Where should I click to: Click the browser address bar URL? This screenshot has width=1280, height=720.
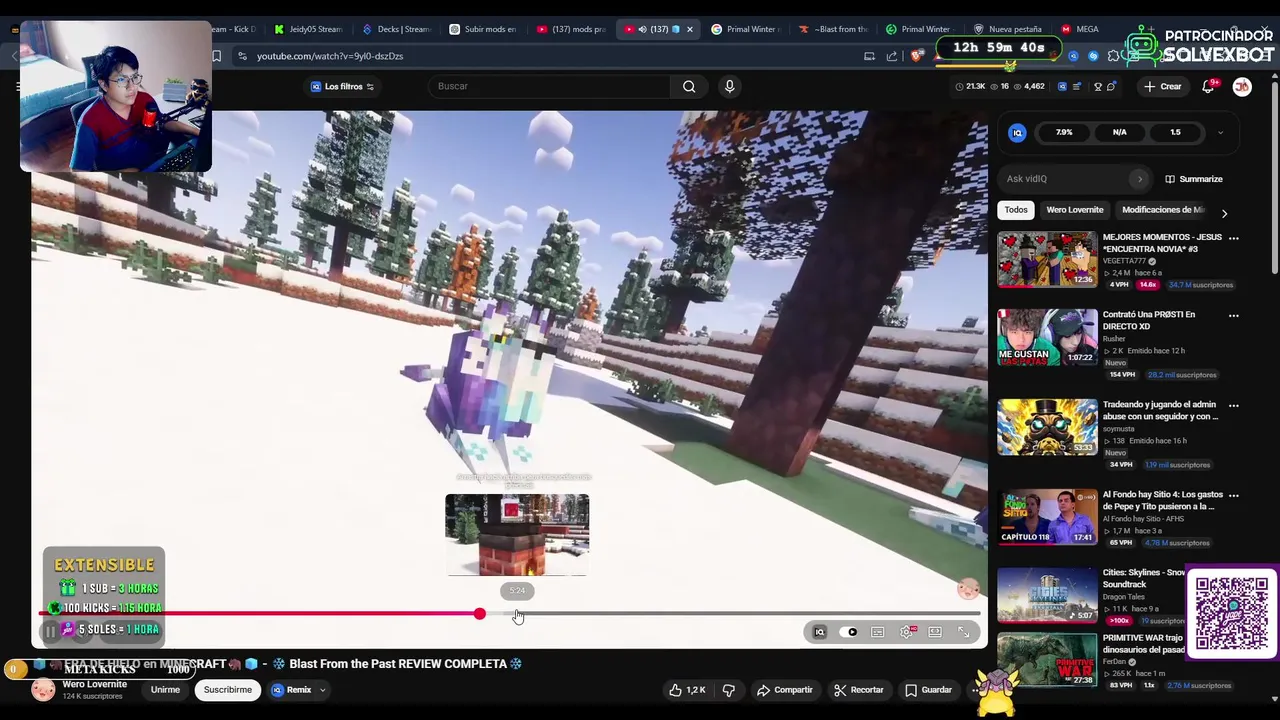pos(330,56)
